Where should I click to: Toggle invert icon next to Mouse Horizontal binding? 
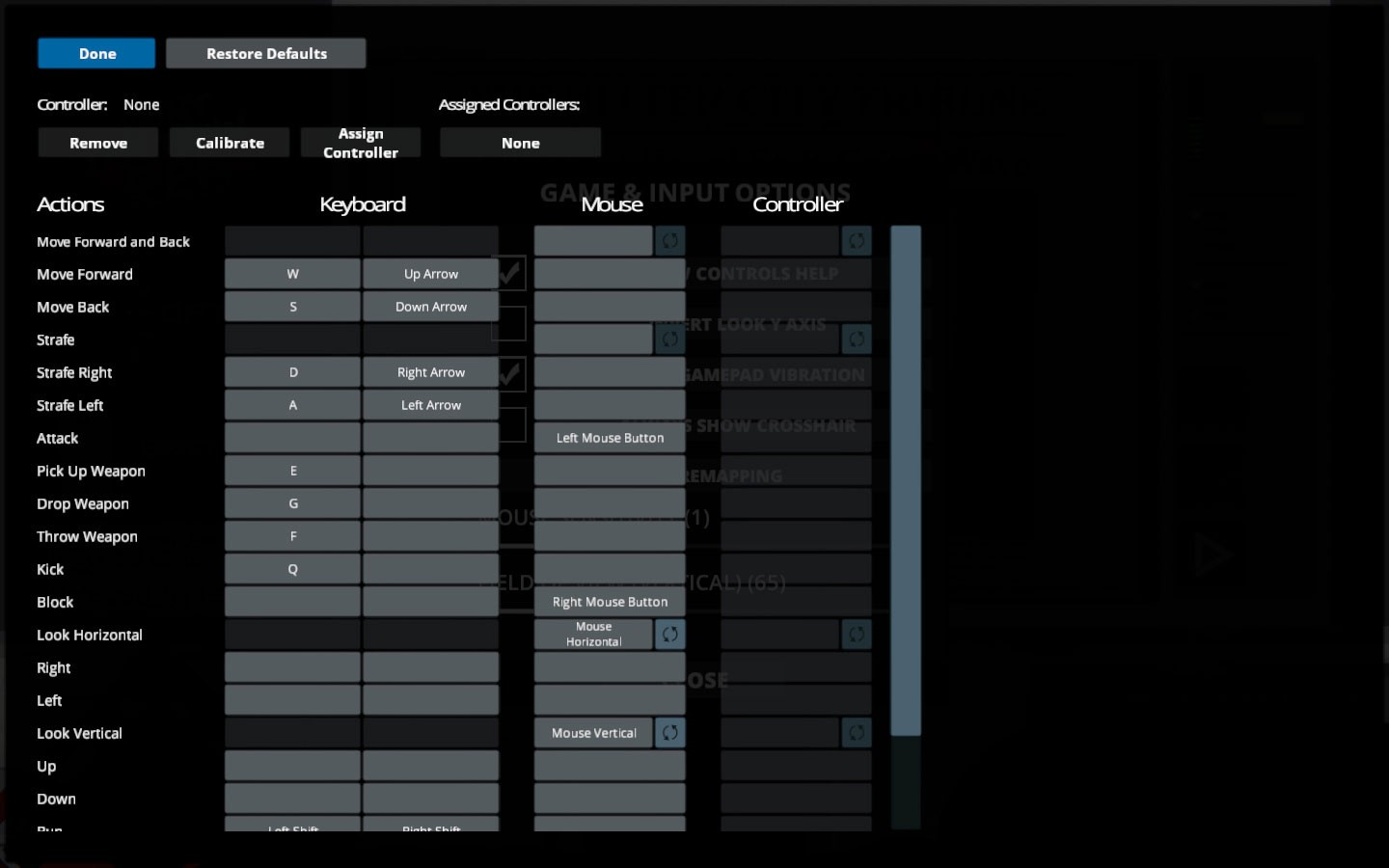(x=669, y=635)
